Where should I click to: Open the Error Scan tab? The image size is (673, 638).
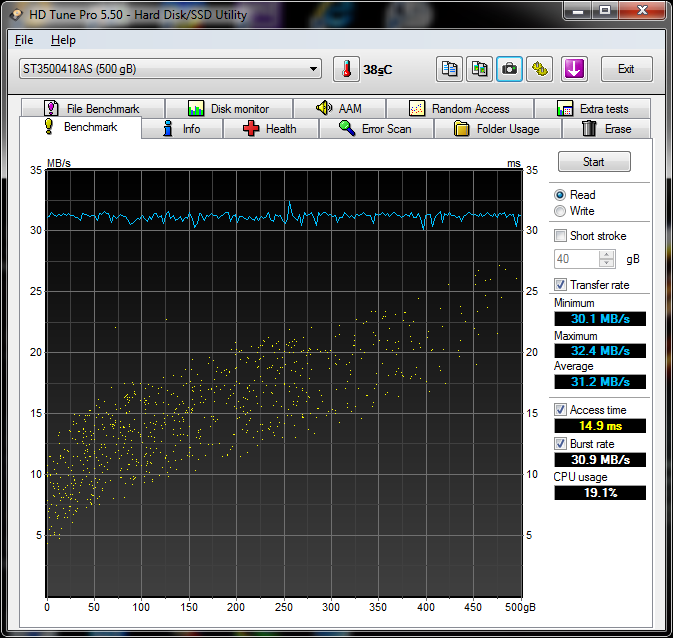click(x=375, y=129)
